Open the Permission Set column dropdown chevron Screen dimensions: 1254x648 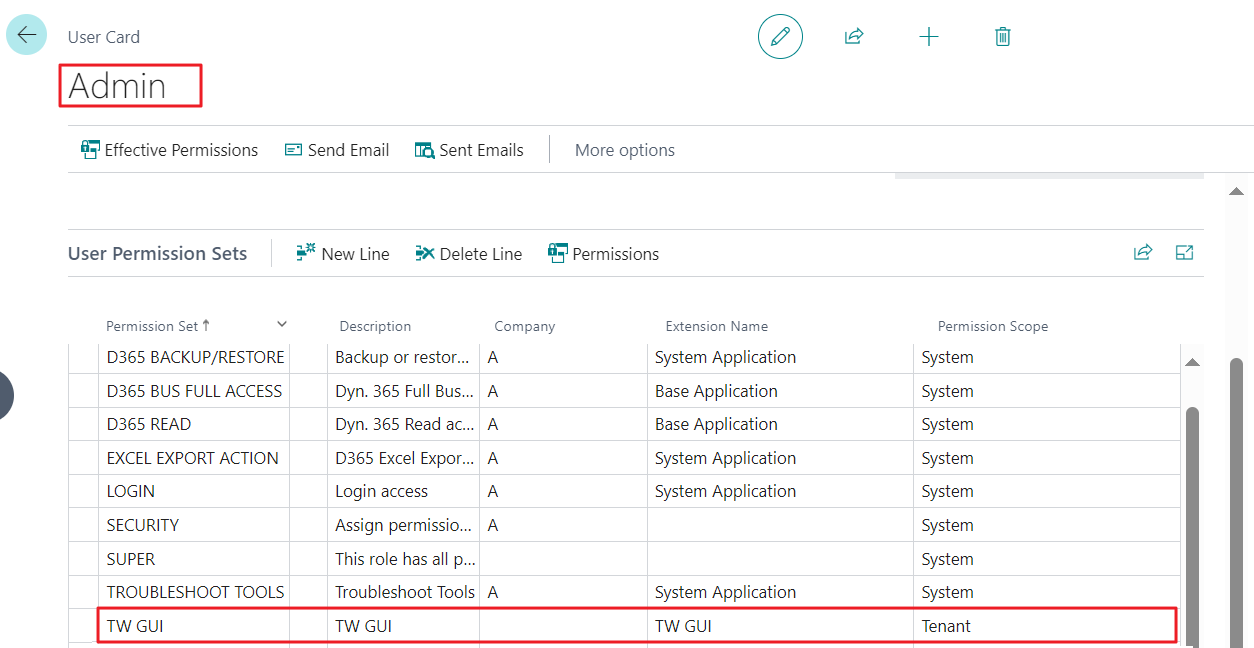point(282,324)
